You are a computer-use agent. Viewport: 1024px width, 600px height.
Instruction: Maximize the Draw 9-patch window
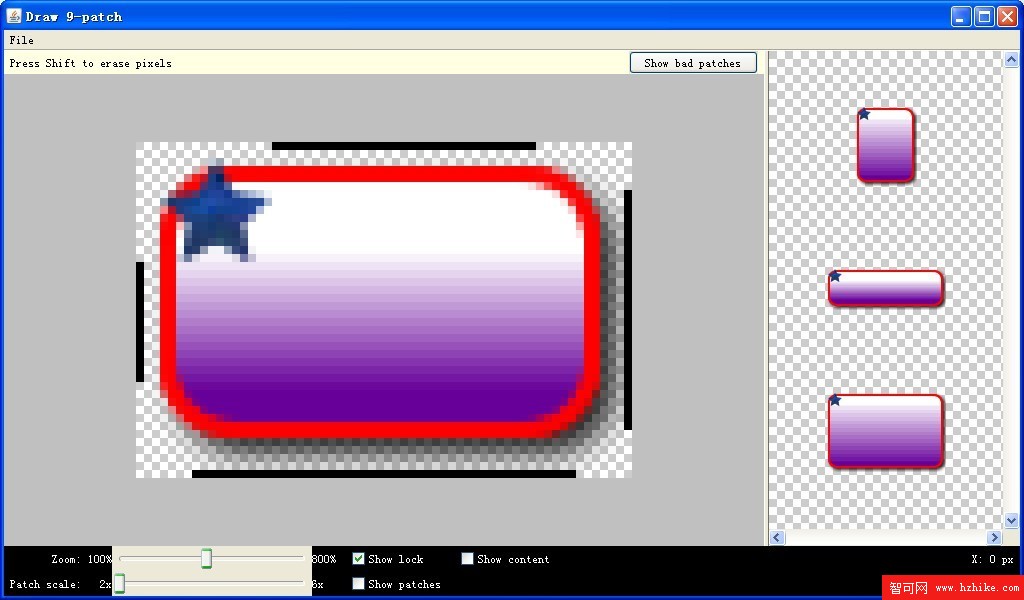(984, 16)
